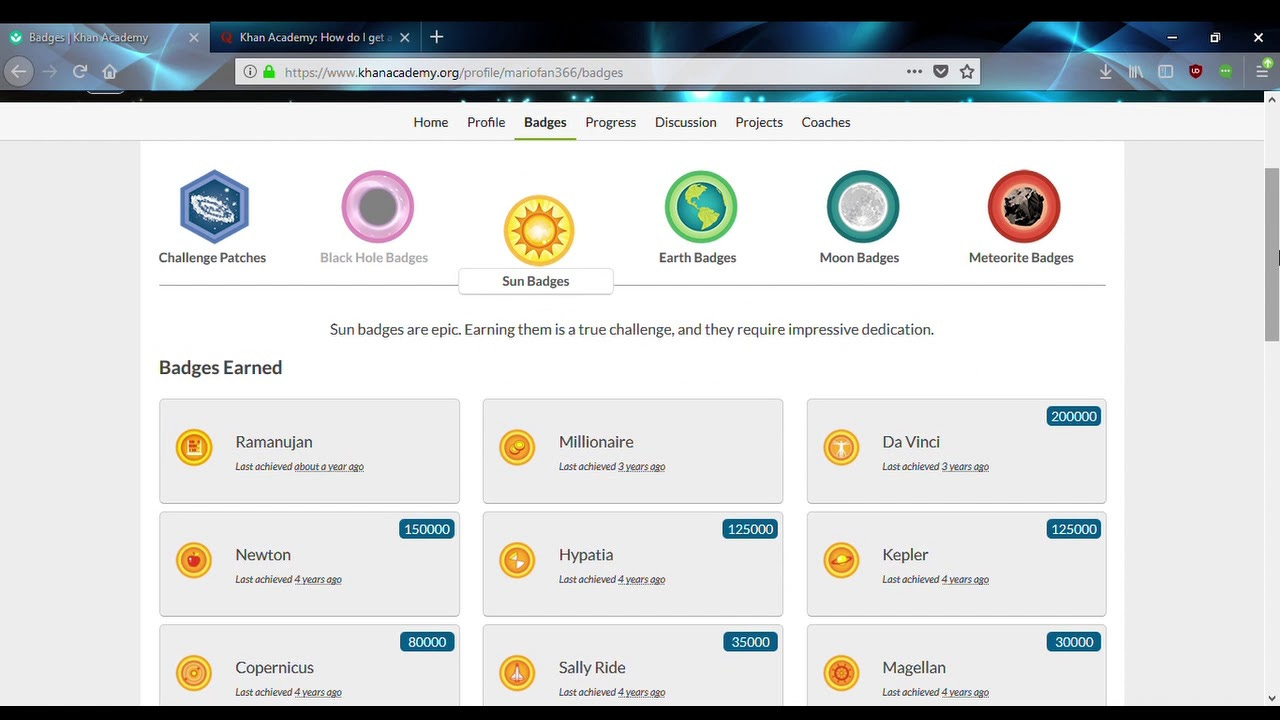
Task: Click the 35000 points tag on Sally Ride
Action: [750, 642]
